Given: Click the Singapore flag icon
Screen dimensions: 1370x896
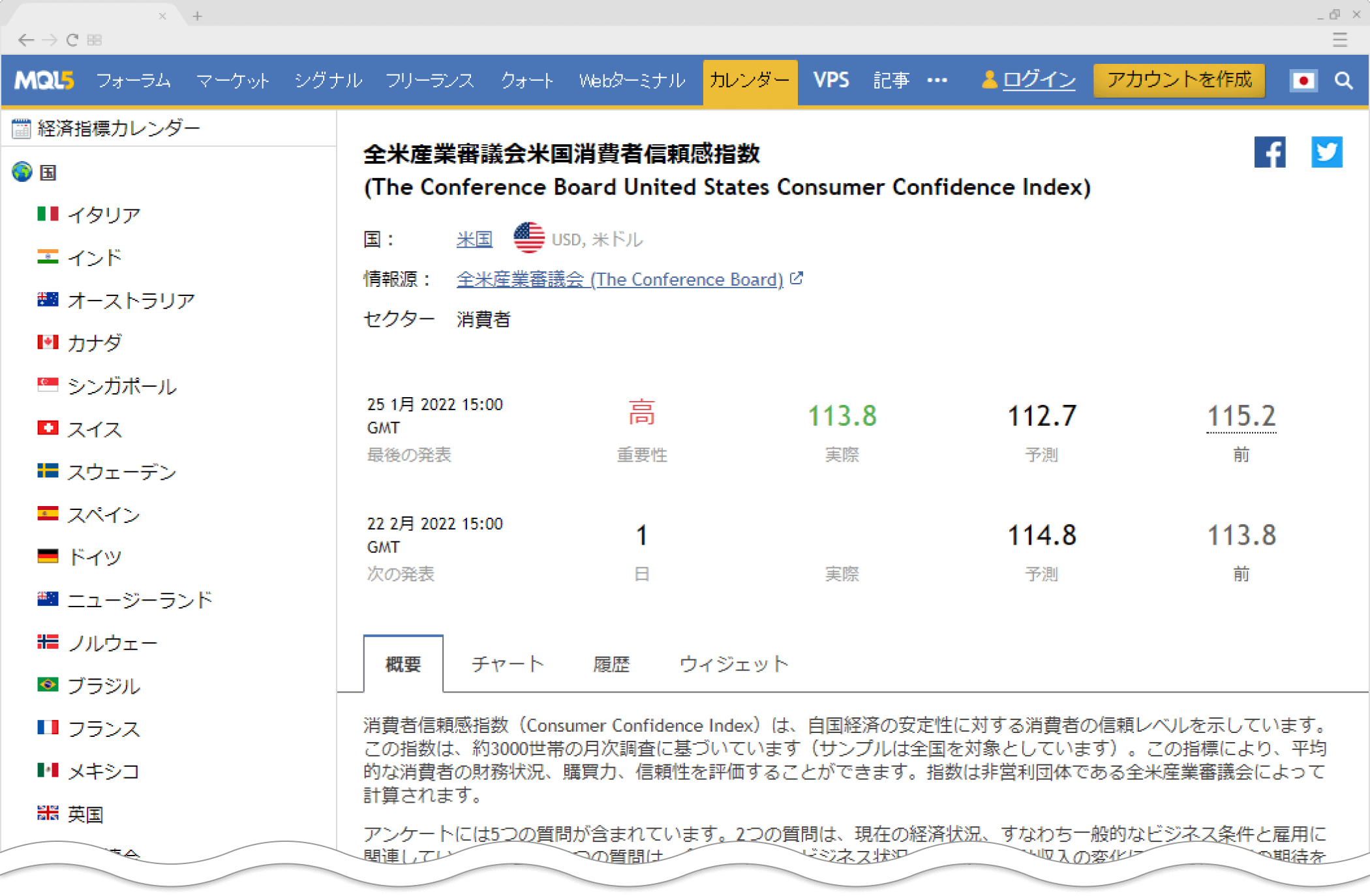Looking at the screenshot, I should tap(48, 385).
